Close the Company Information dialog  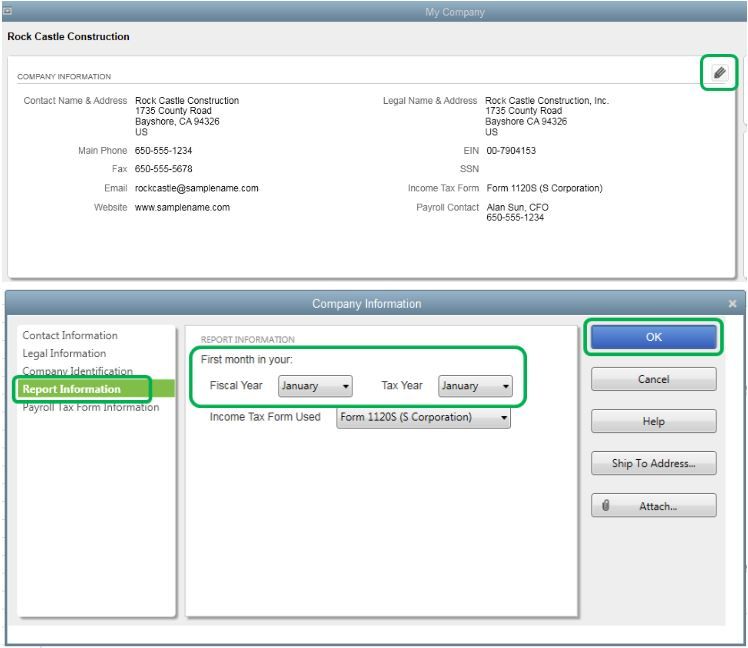tap(732, 303)
